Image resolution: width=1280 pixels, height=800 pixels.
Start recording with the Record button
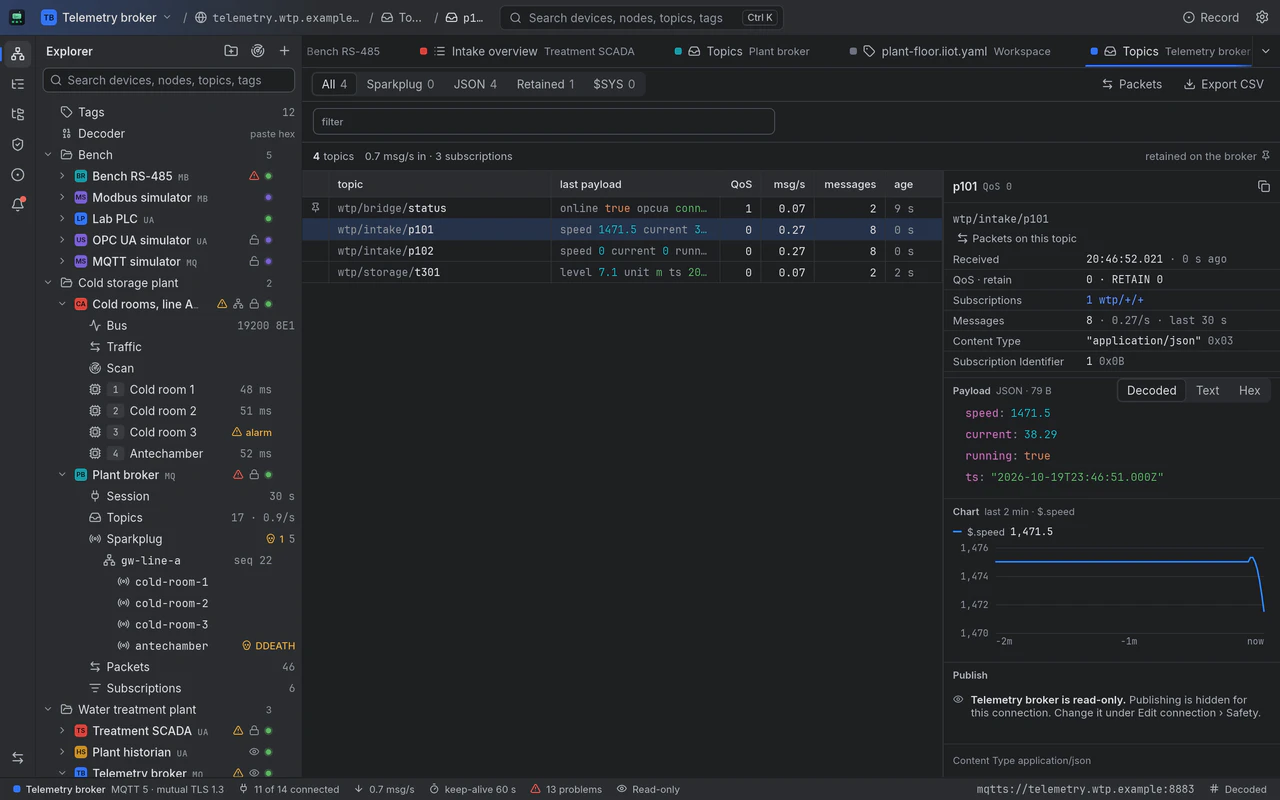point(1210,17)
